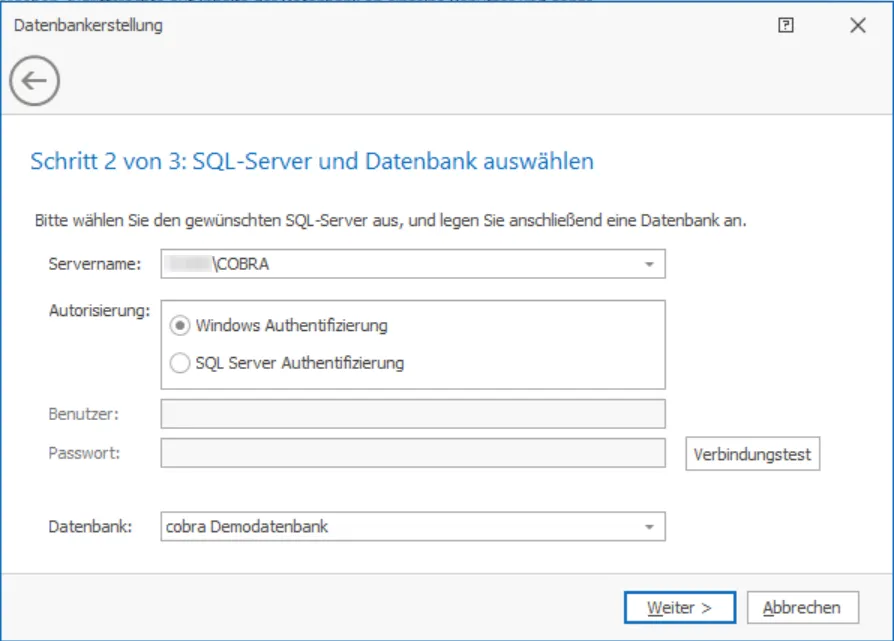
Task: Click the Benutzer input field
Action: coord(413,414)
